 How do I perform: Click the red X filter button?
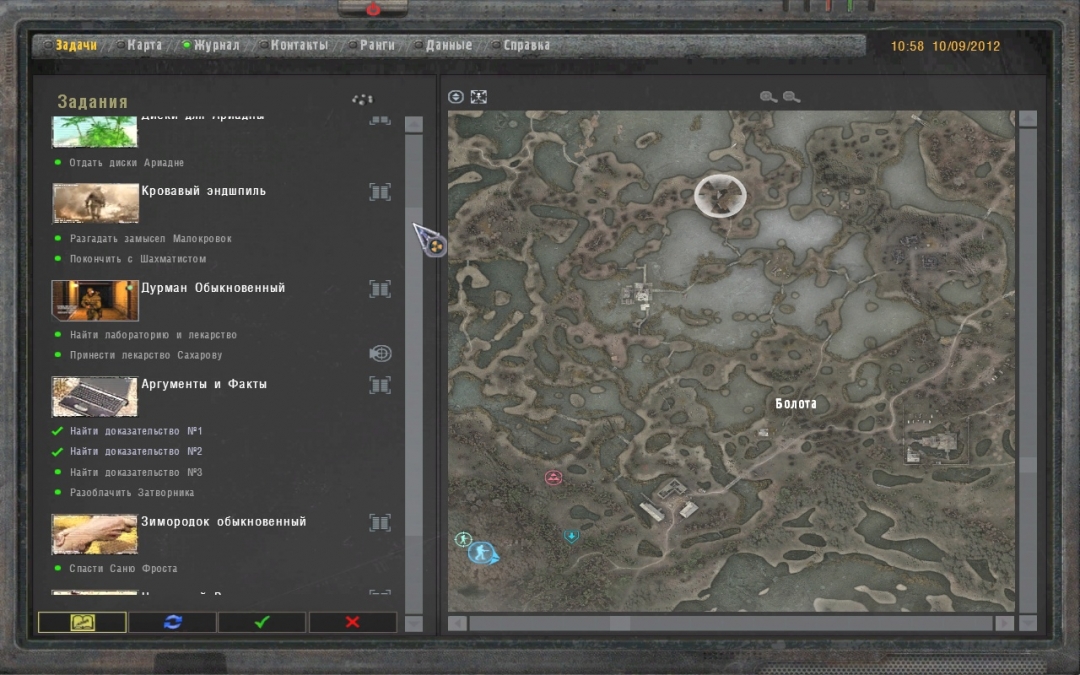pyautogui.click(x=353, y=622)
